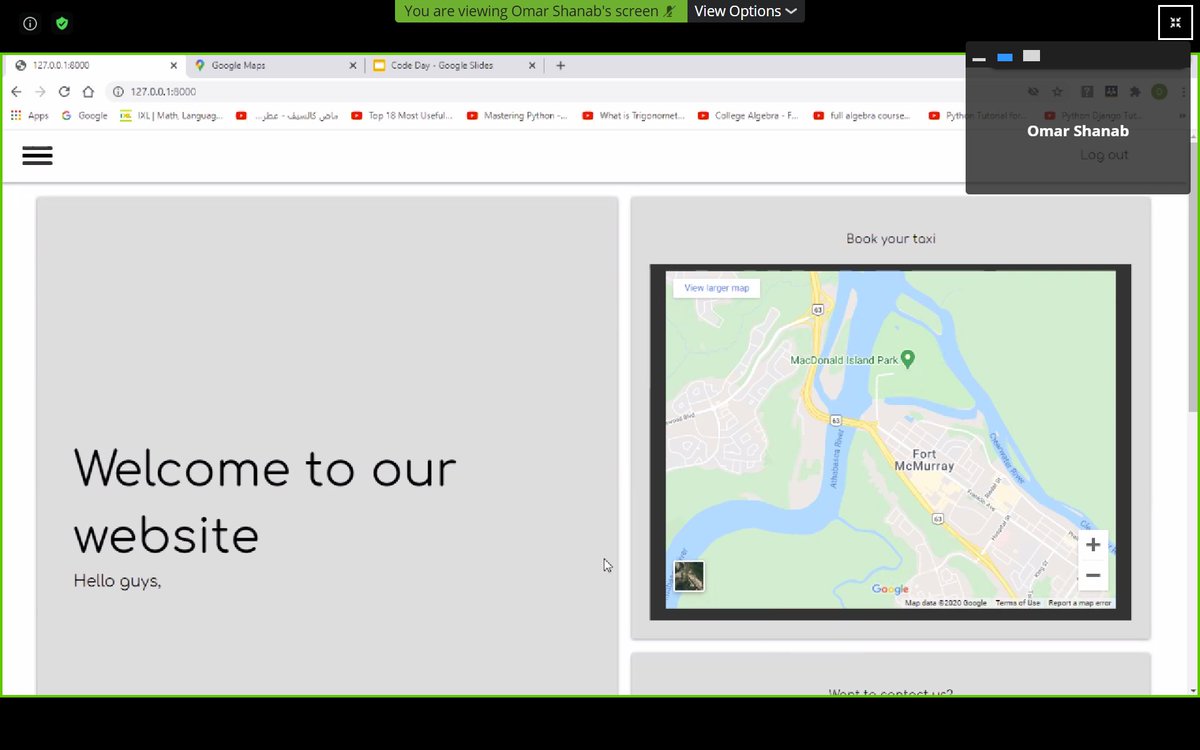1200x750 pixels.
Task: Open the Zoom View Options dropdown
Action: pos(745,11)
